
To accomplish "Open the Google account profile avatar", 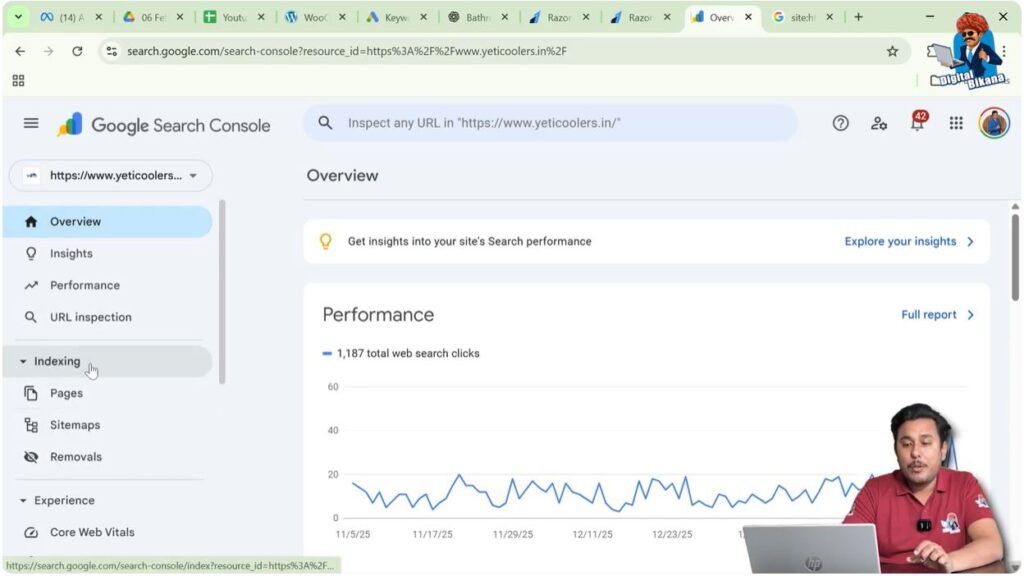I will coord(994,123).
